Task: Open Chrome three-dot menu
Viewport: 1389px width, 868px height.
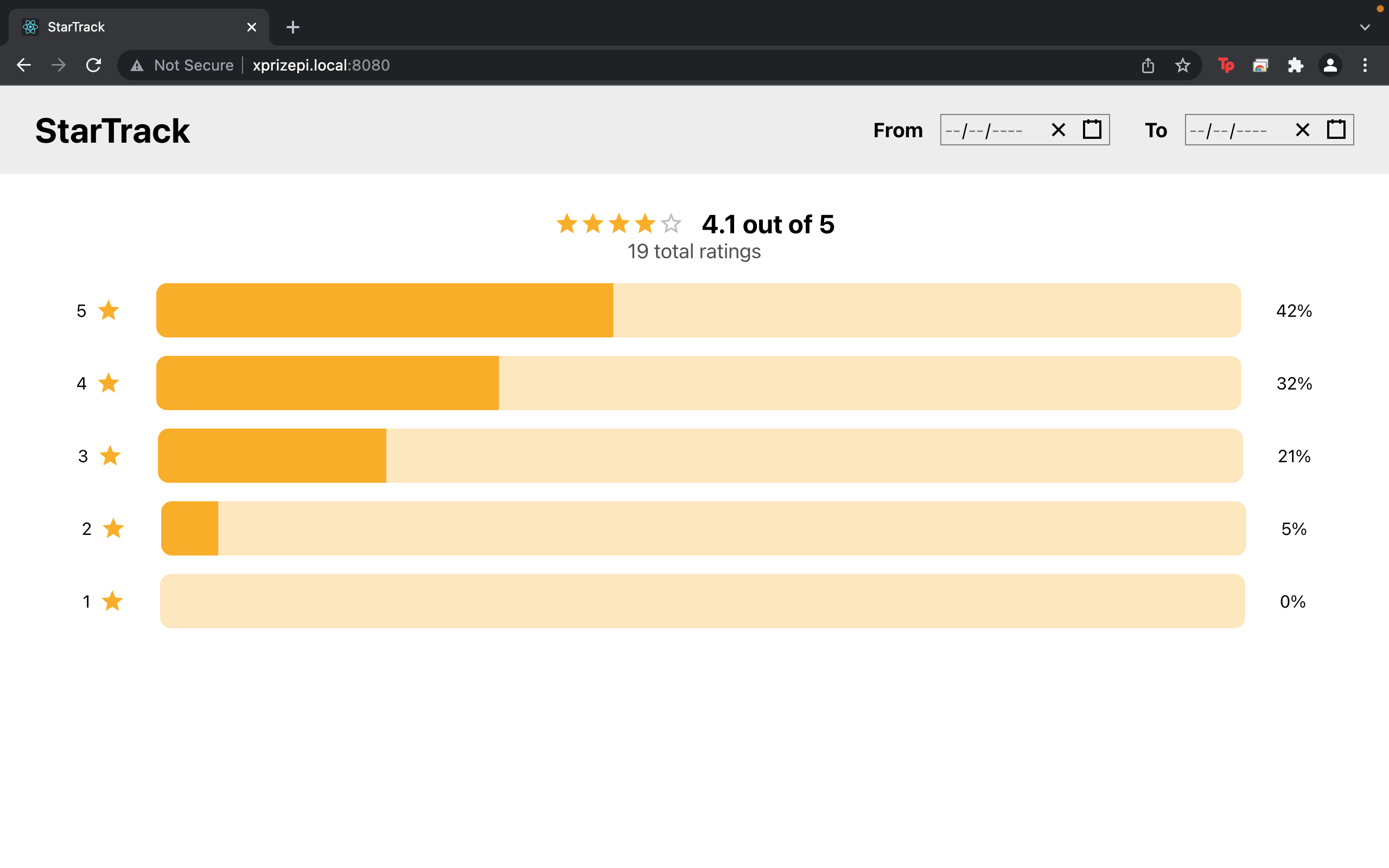Action: pyautogui.click(x=1365, y=66)
